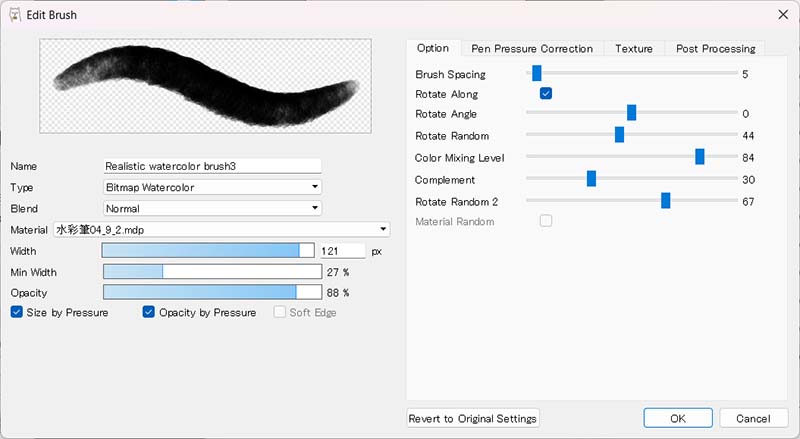Disable Size by Pressure
Viewport: 800px width, 439px height.
16,312
